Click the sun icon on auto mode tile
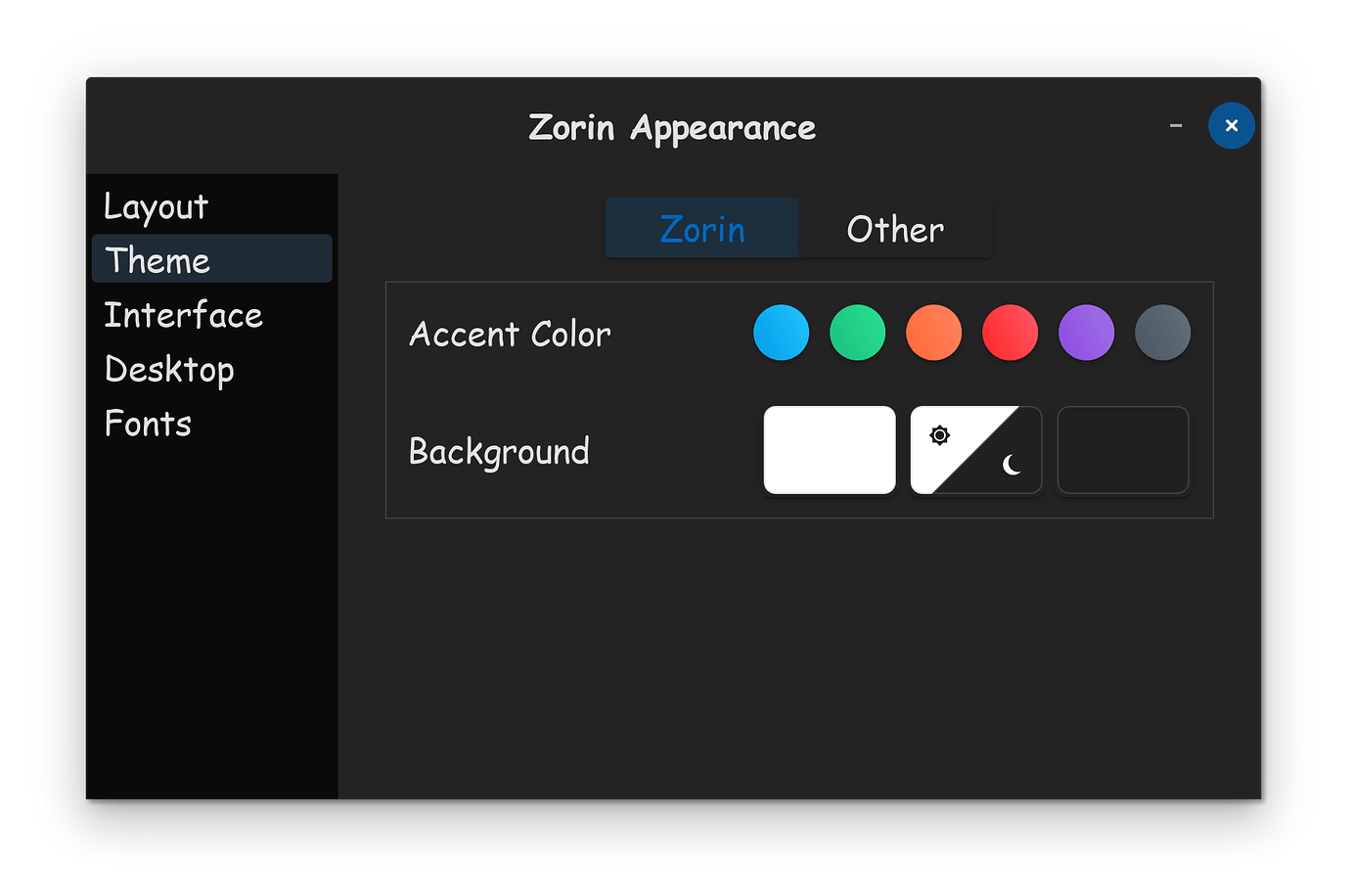 point(939,434)
